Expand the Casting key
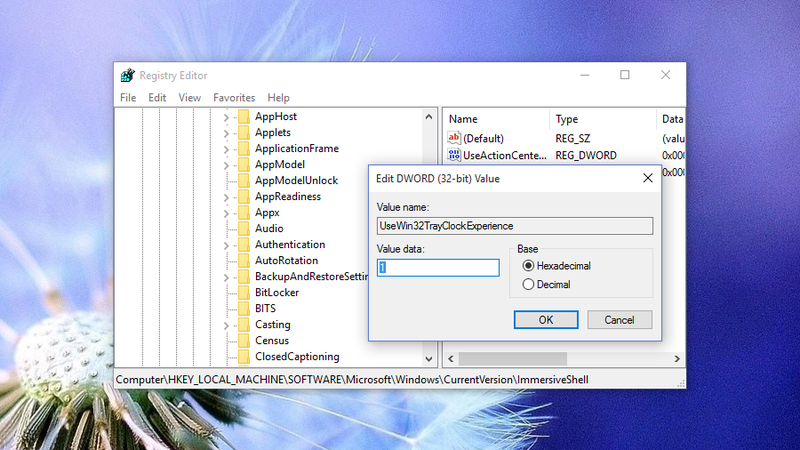Viewport: 800px width, 450px height. [x=226, y=326]
